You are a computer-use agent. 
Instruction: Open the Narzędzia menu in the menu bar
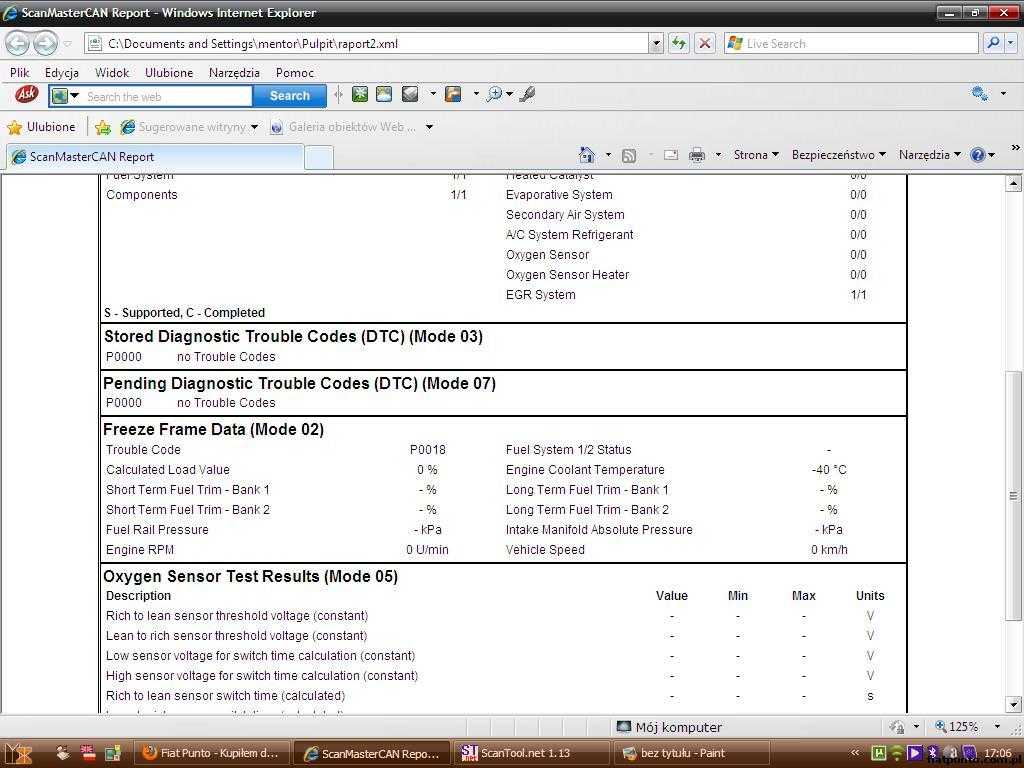pos(234,72)
